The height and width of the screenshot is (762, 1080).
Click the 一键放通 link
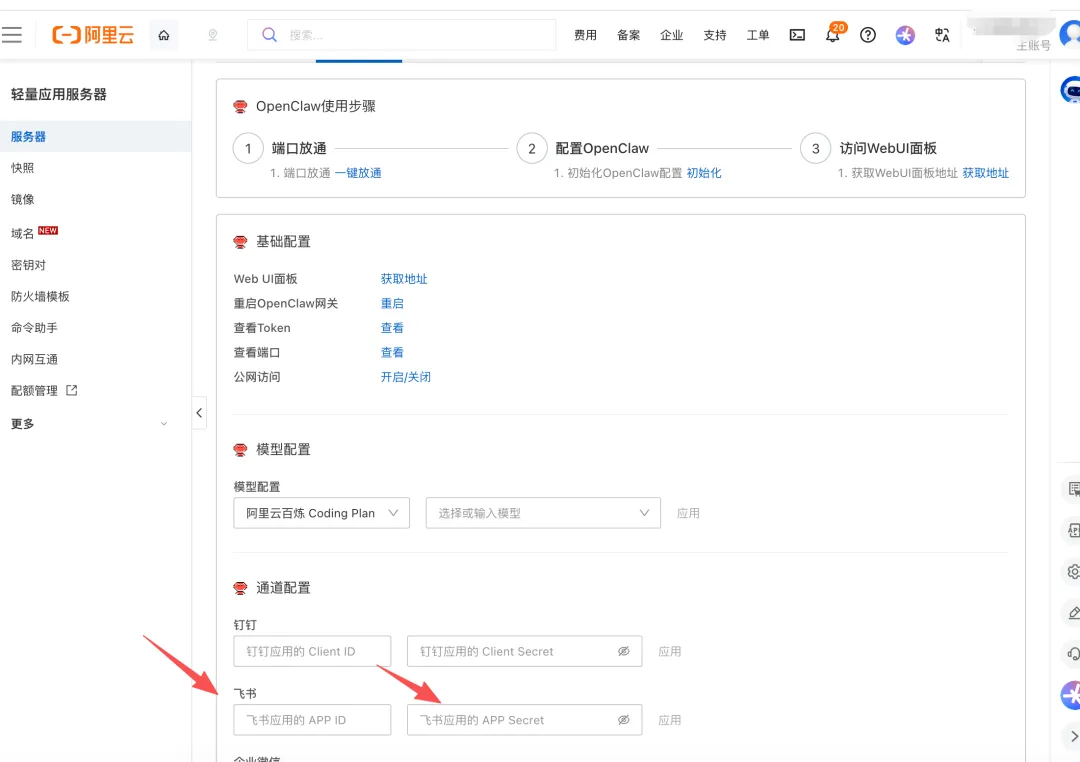(358, 173)
